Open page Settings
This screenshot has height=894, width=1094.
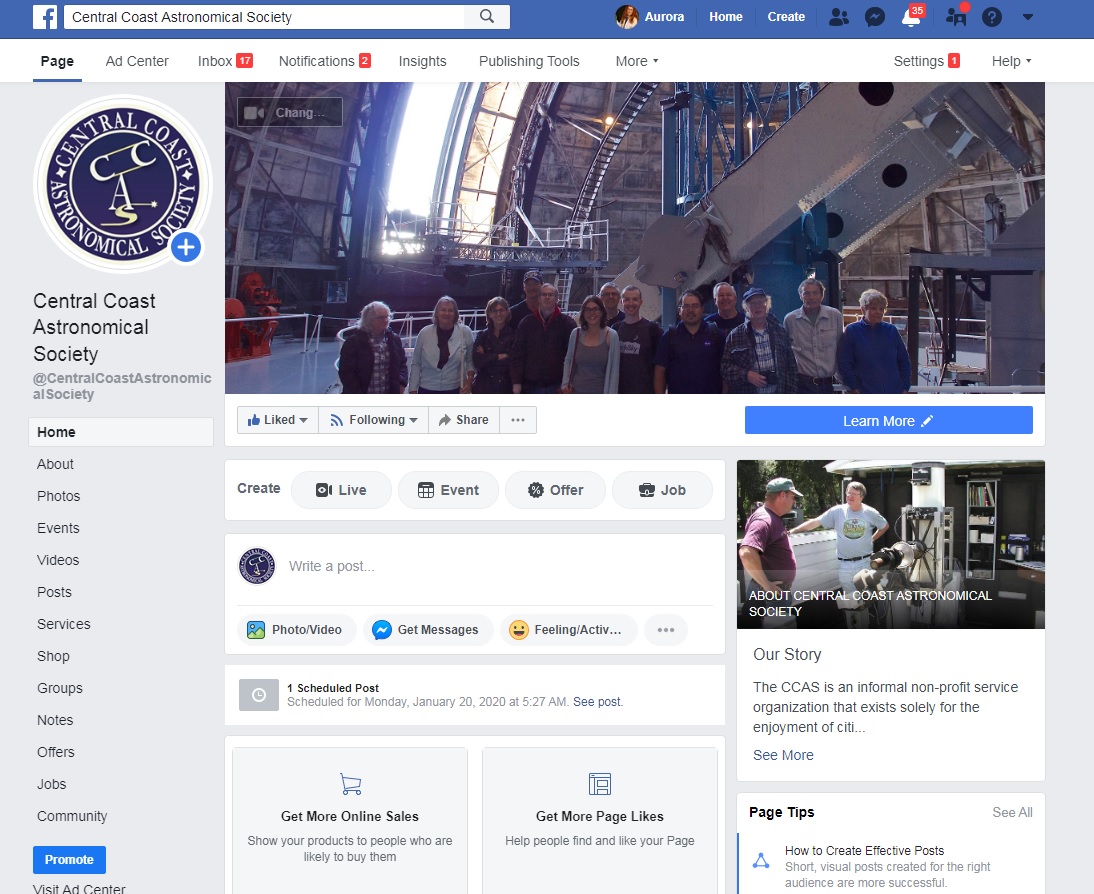(x=927, y=61)
